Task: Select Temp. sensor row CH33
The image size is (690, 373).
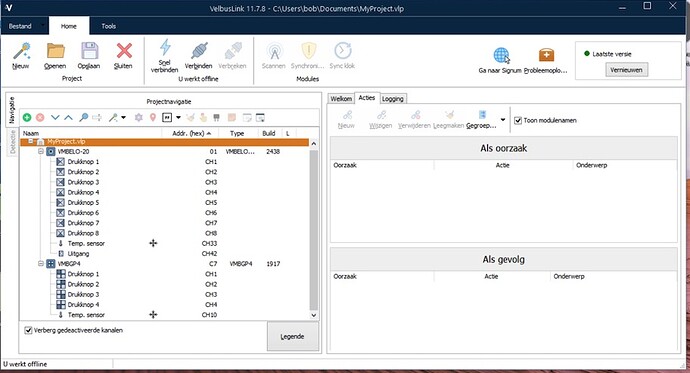Action: tap(165, 244)
